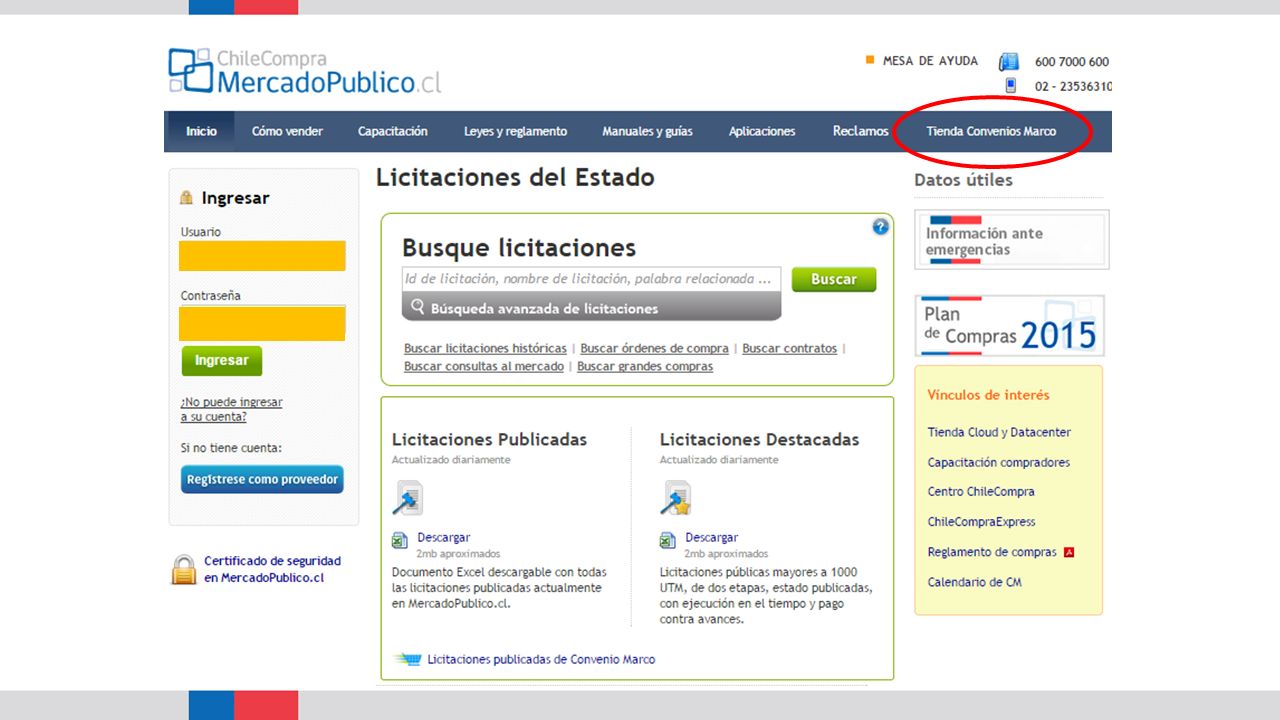The height and width of the screenshot is (720, 1280).
Task: Click ¿No puede ingresar a su cuenta? link
Action: [231, 409]
